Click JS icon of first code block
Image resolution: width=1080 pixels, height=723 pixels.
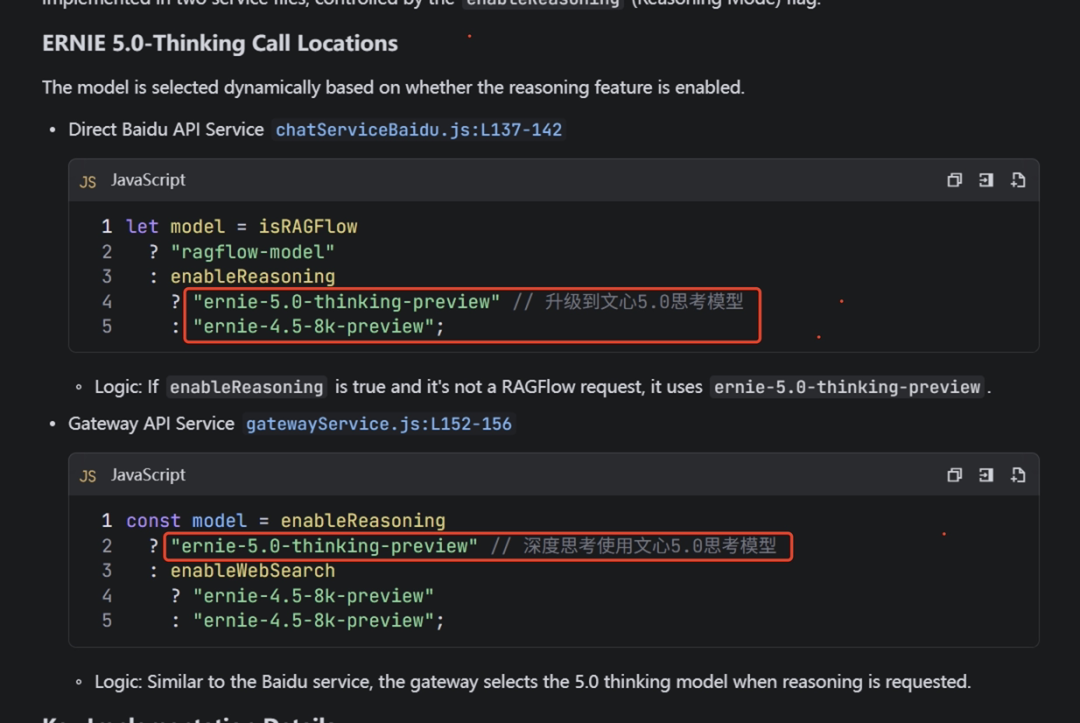pos(87,182)
